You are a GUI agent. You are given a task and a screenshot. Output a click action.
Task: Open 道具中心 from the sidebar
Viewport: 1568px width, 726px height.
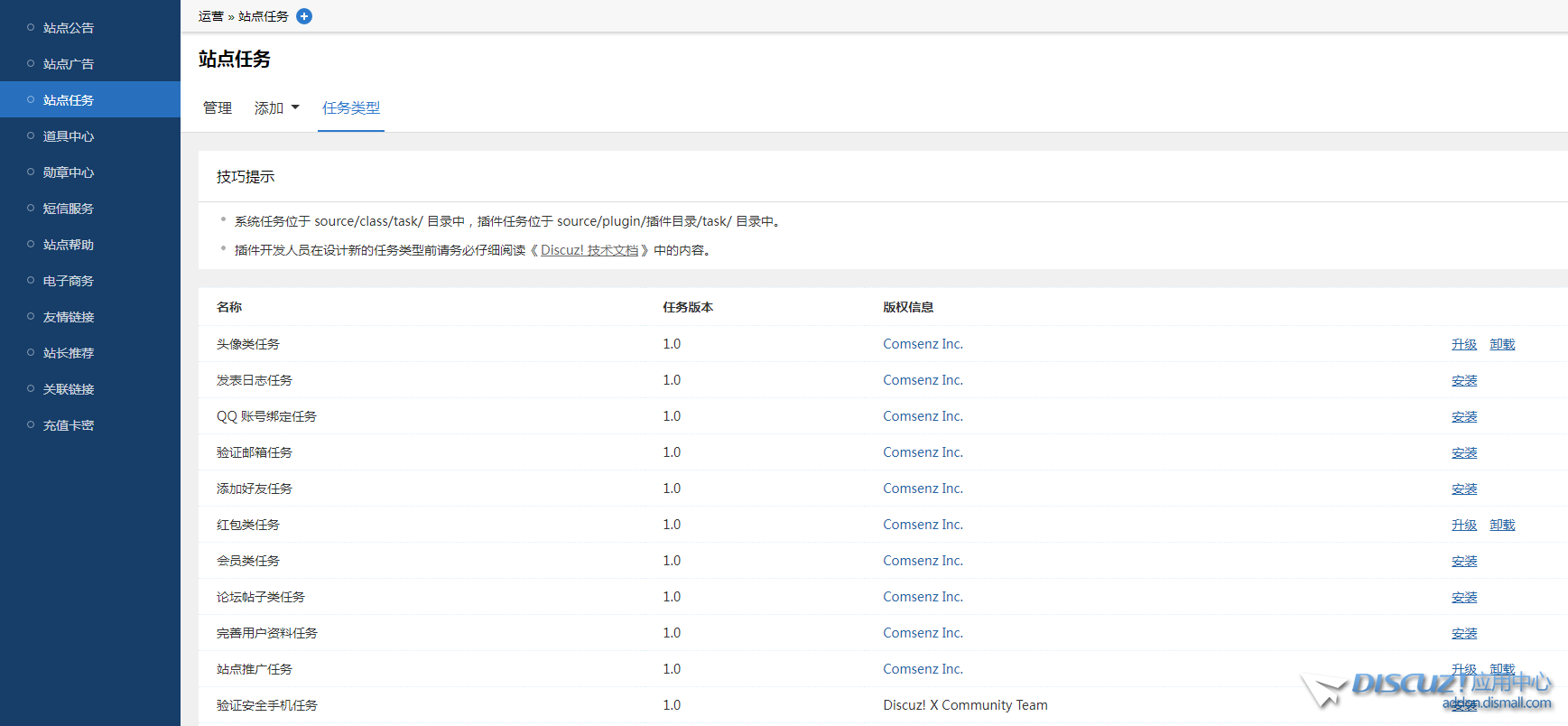(x=69, y=136)
